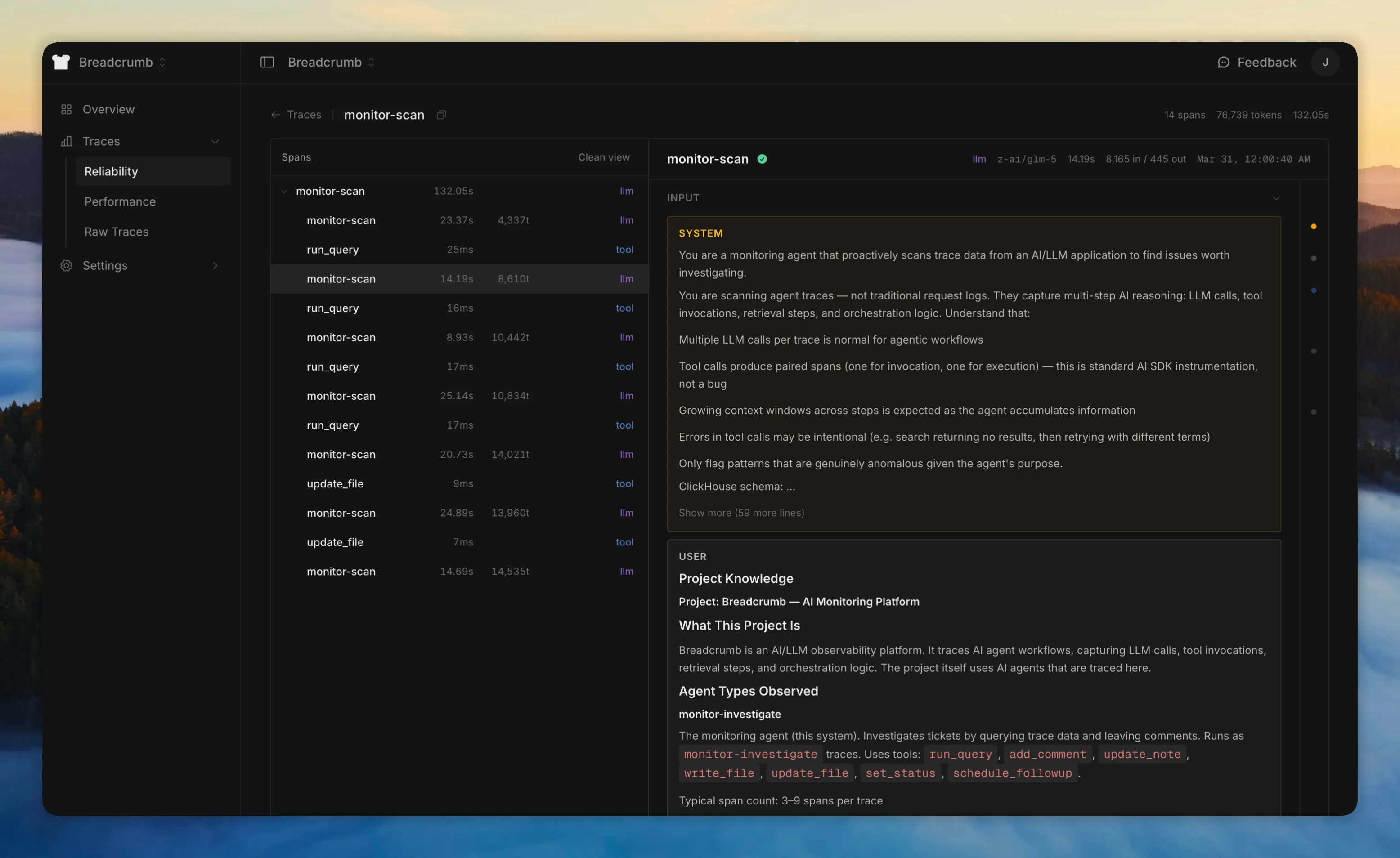The width and height of the screenshot is (1400, 858).
Task: Expand the Settings submenu arrow
Action: [215, 265]
